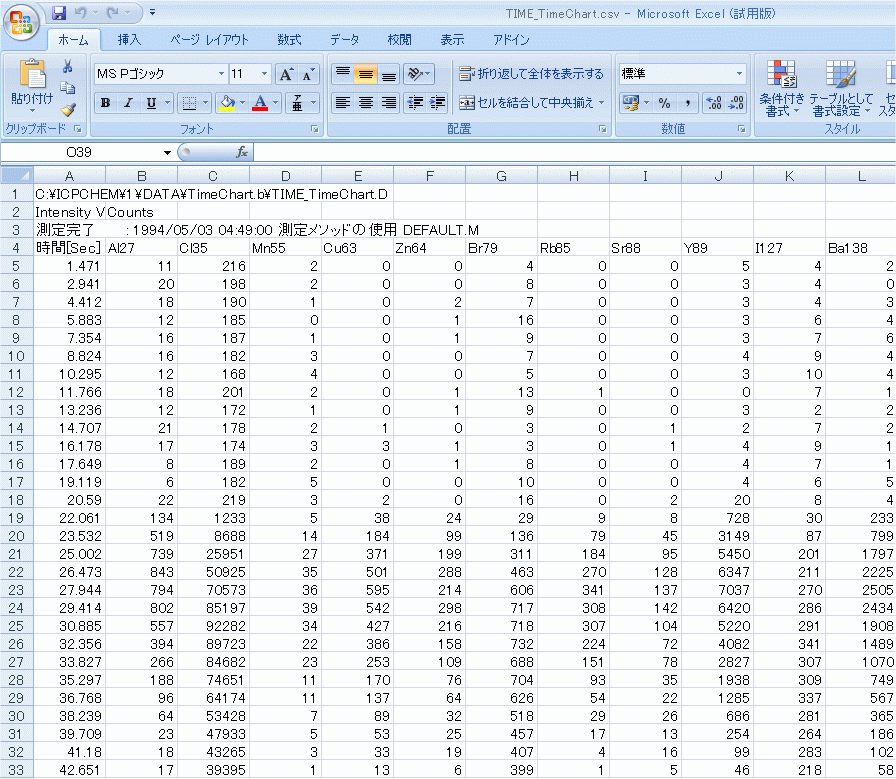This screenshot has width=896, height=779.
Task: Open font name combo box MS Pゴシック
Action: pos(160,74)
